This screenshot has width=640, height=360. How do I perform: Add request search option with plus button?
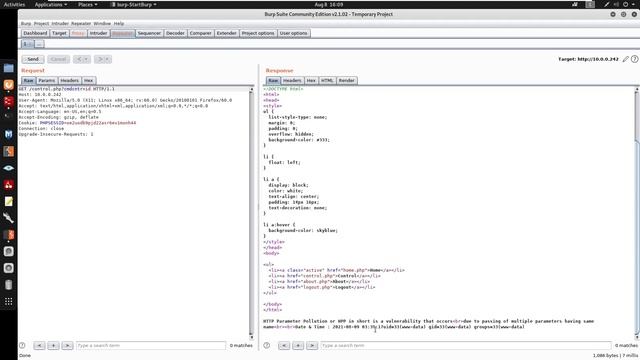(53, 346)
